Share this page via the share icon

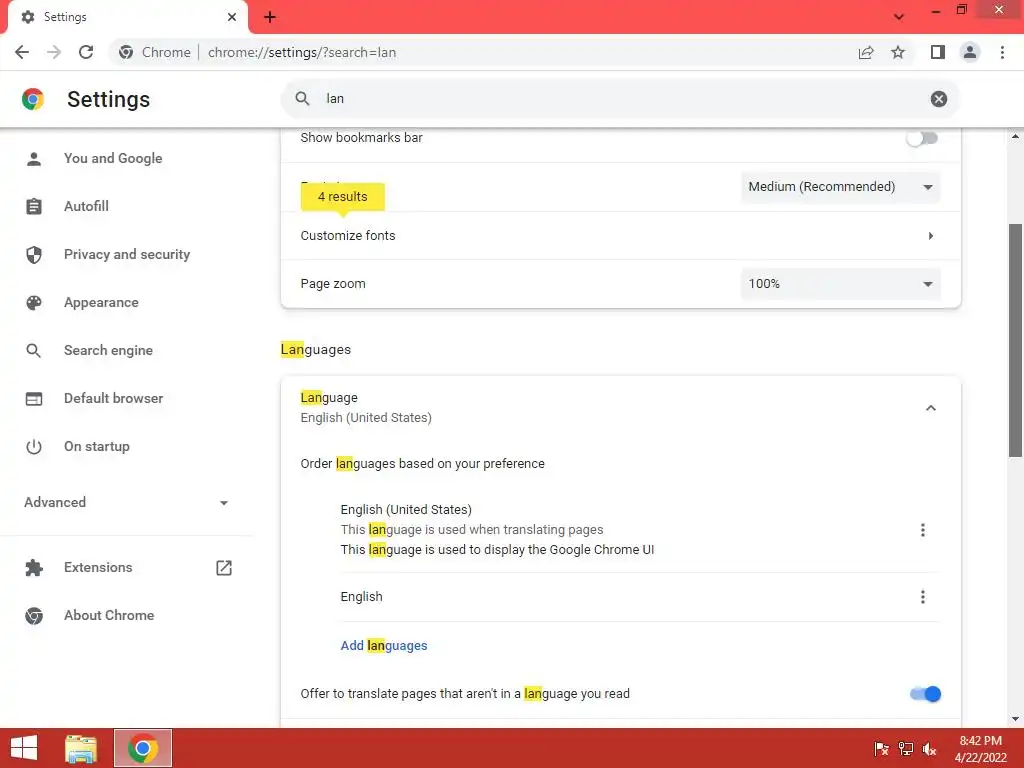866,52
